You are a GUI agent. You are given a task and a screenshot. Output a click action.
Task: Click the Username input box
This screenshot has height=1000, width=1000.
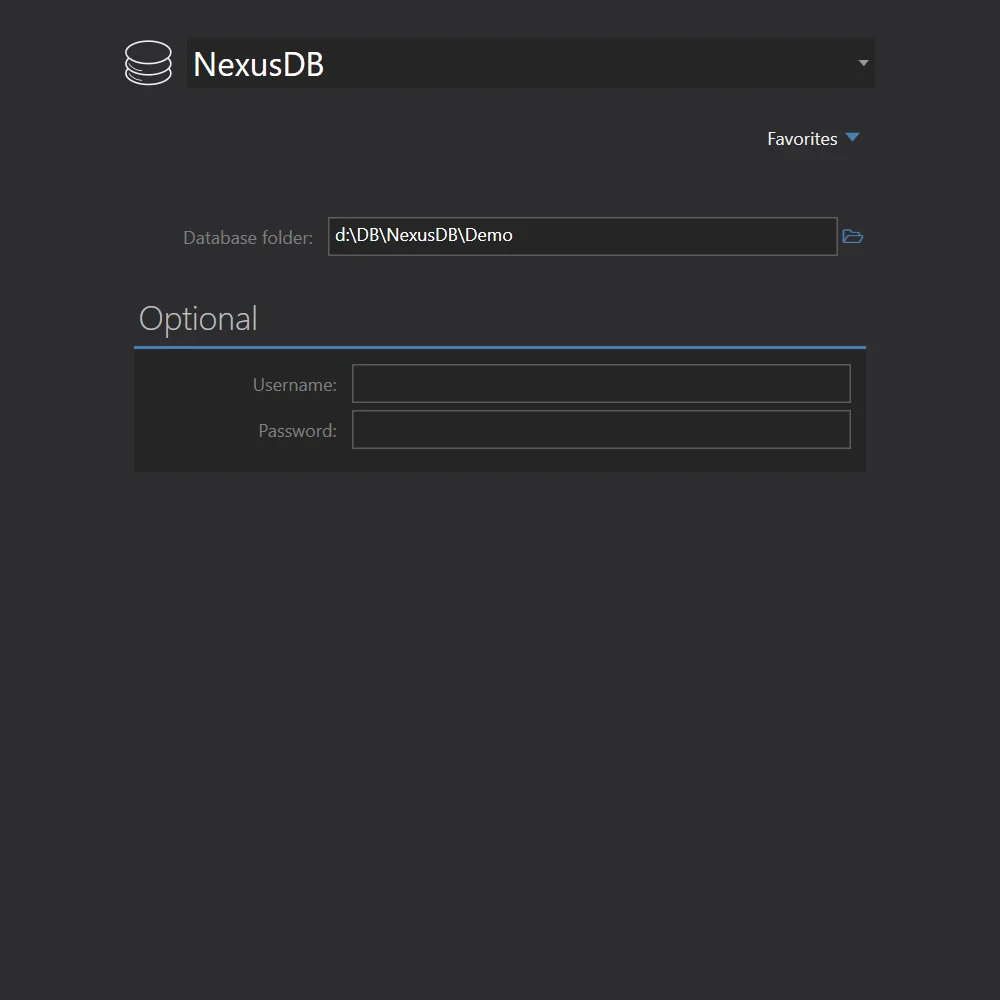(600, 383)
